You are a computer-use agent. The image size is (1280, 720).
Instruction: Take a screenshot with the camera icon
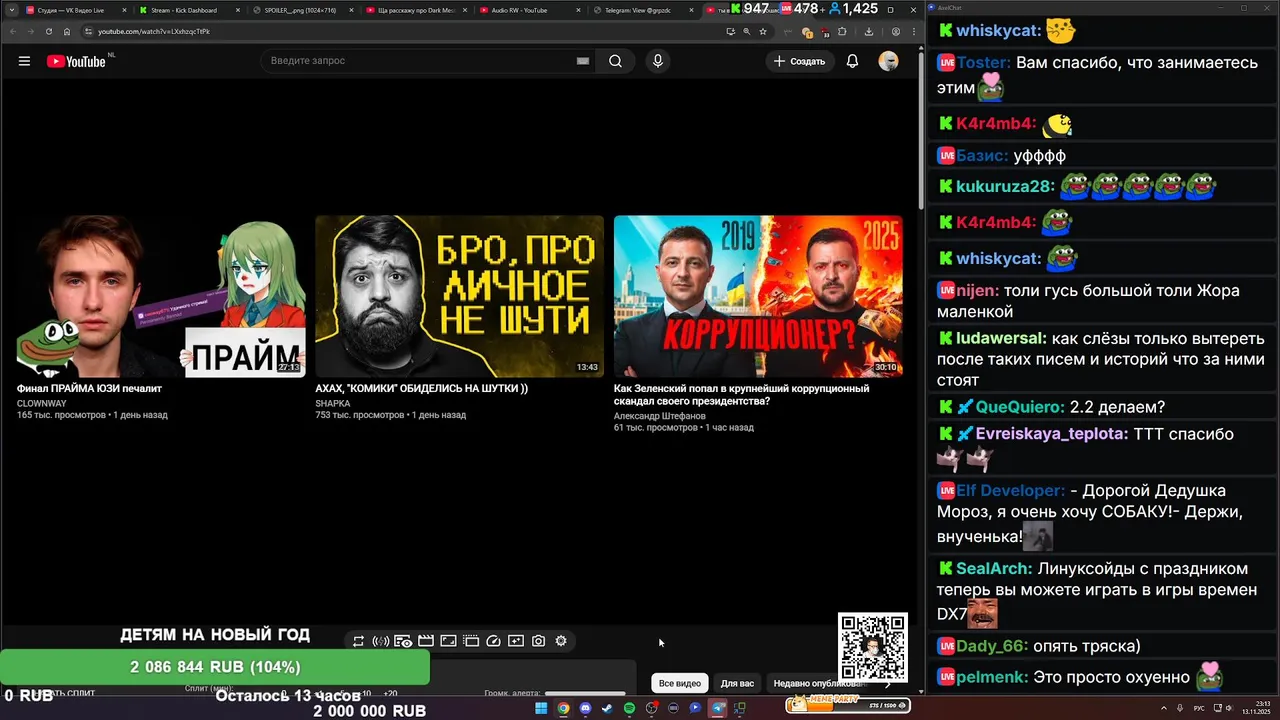539,641
